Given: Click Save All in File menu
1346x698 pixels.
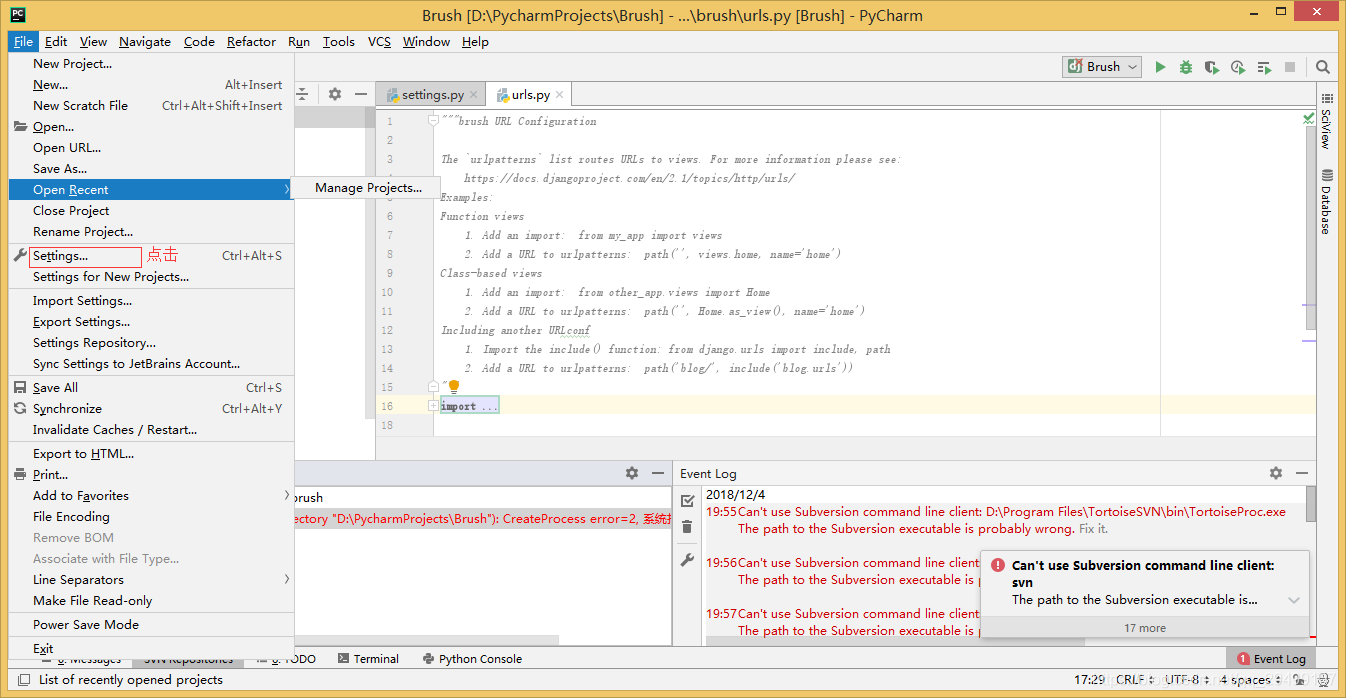Looking at the screenshot, I should (x=151, y=388).
